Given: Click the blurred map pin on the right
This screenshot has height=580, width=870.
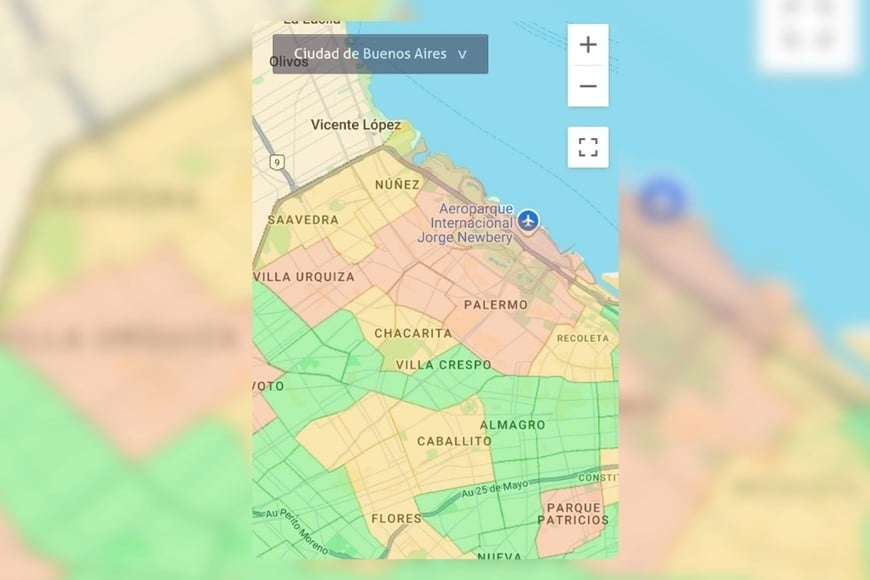Looking at the screenshot, I should click(659, 203).
